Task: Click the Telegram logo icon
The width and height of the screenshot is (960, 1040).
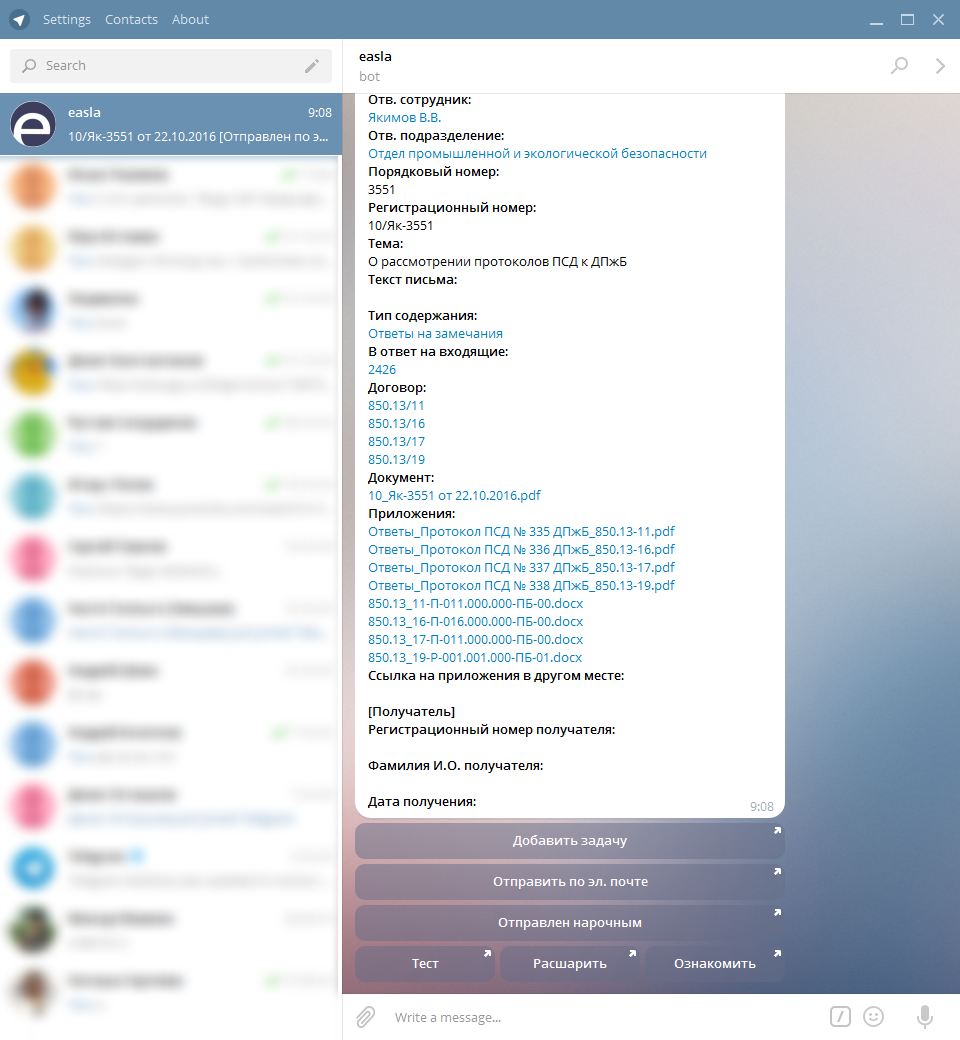Action: point(19,19)
